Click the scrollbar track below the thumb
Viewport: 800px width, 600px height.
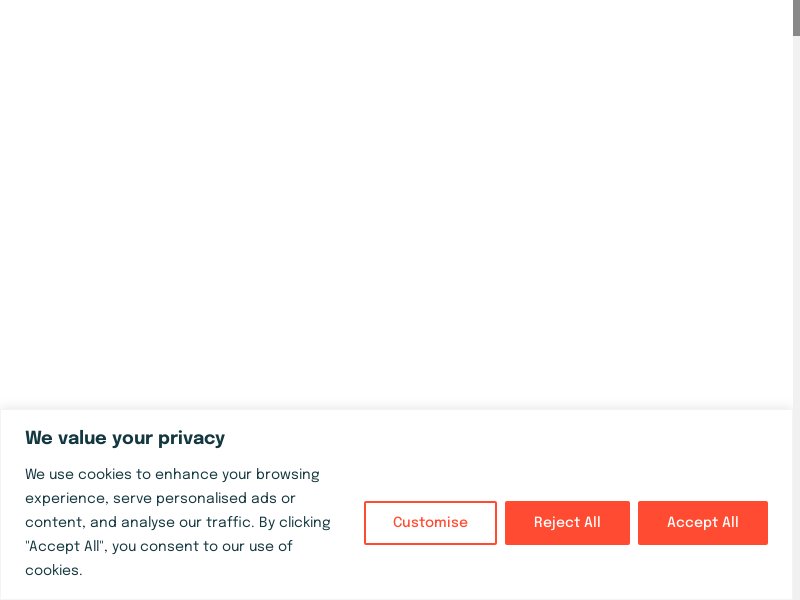[796, 300]
